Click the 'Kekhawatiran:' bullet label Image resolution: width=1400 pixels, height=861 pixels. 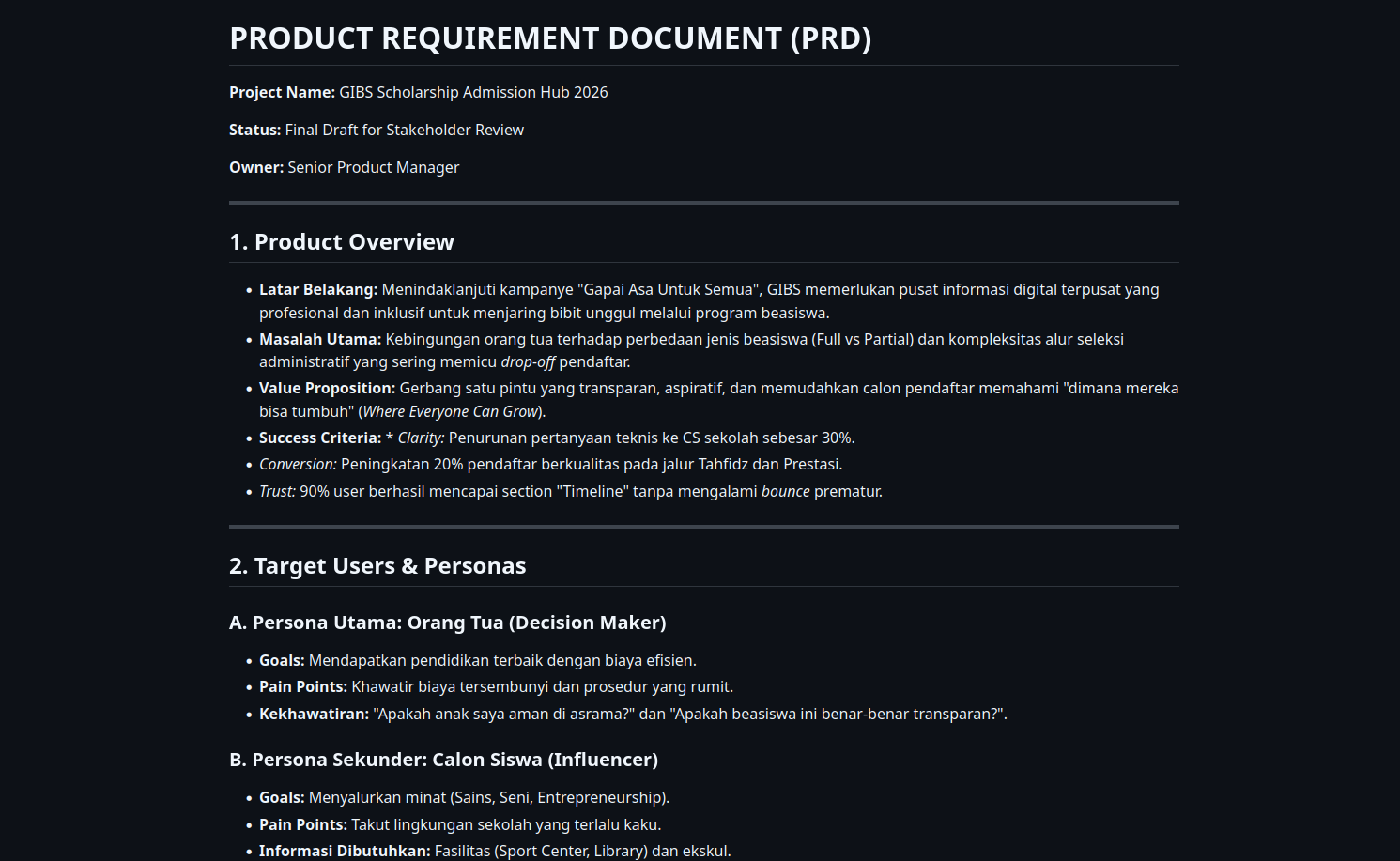pos(315,714)
